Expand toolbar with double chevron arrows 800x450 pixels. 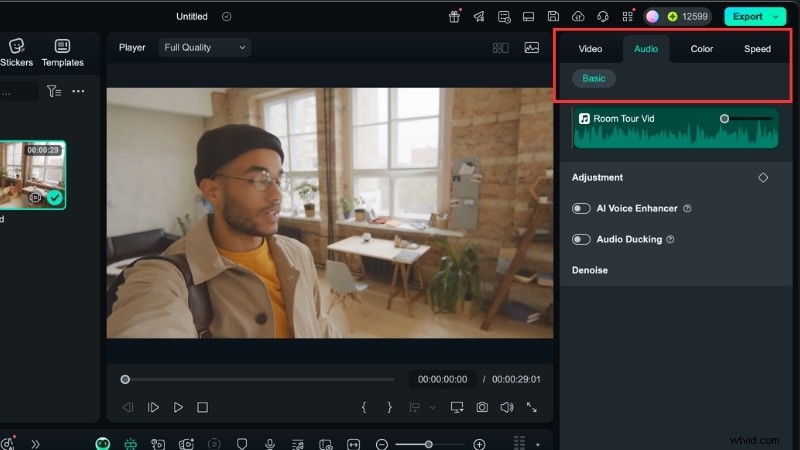coord(35,444)
